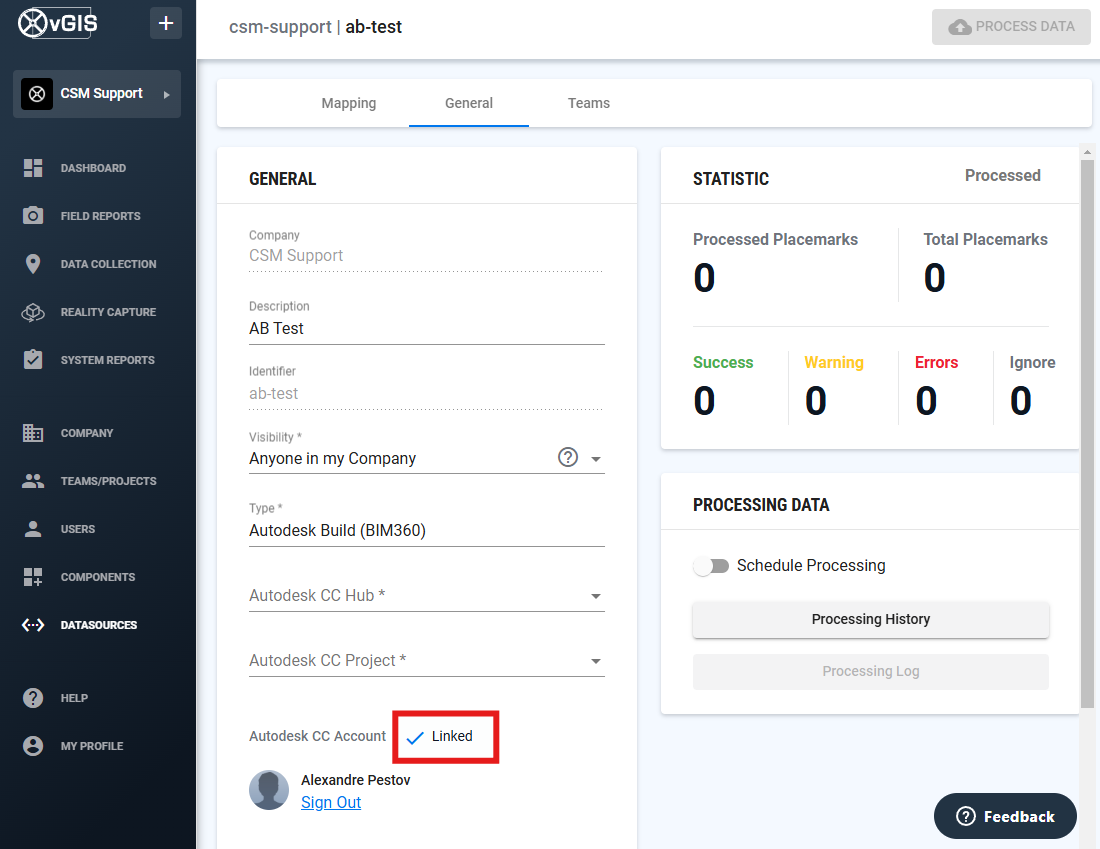Open the Reality Capture cube icon
Image resolution: width=1100 pixels, height=849 pixels.
33,312
